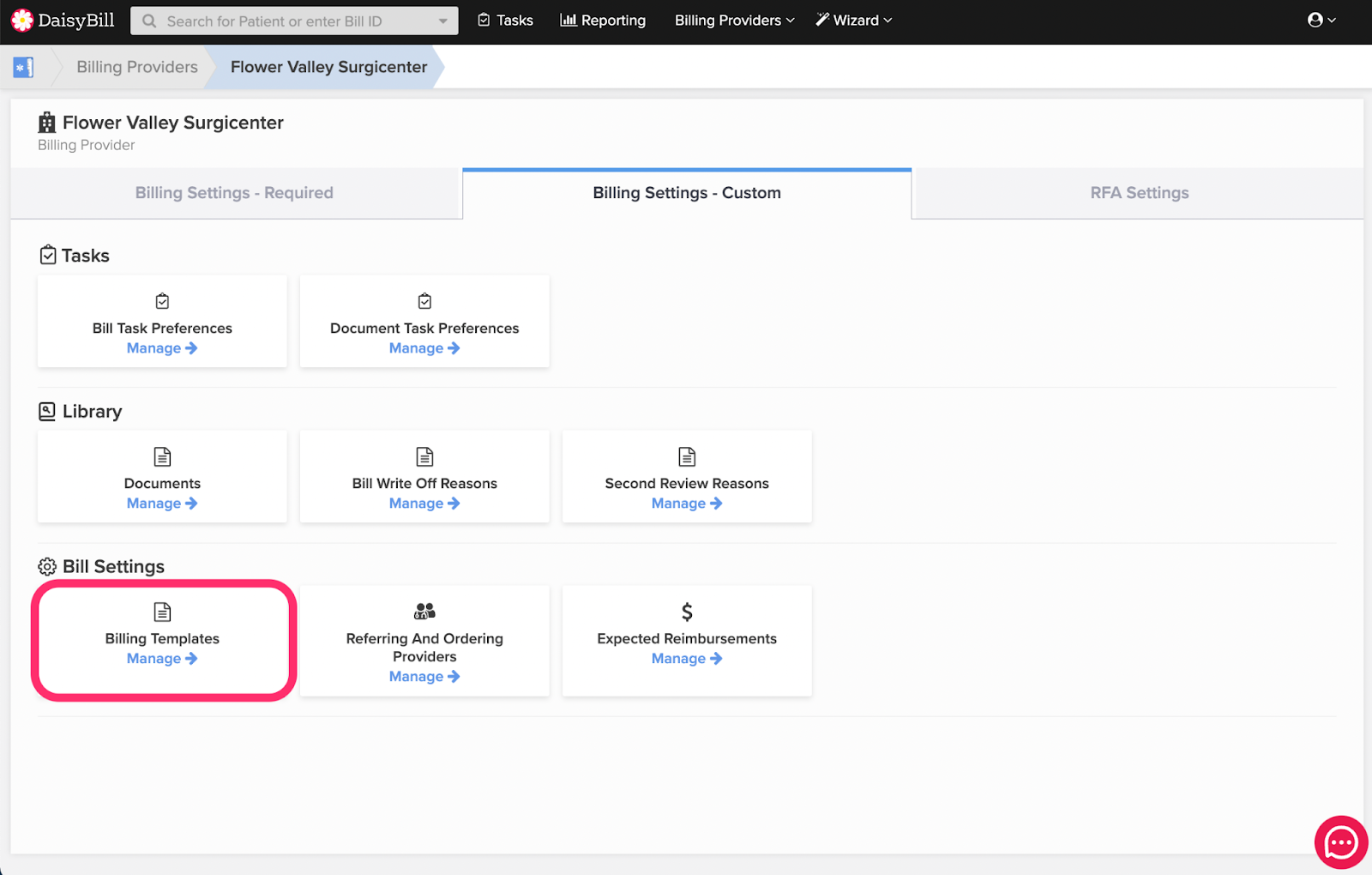Image resolution: width=1372 pixels, height=875 pixels.
Task: Manage Second Review Reasons
Action: pos(687,504)
